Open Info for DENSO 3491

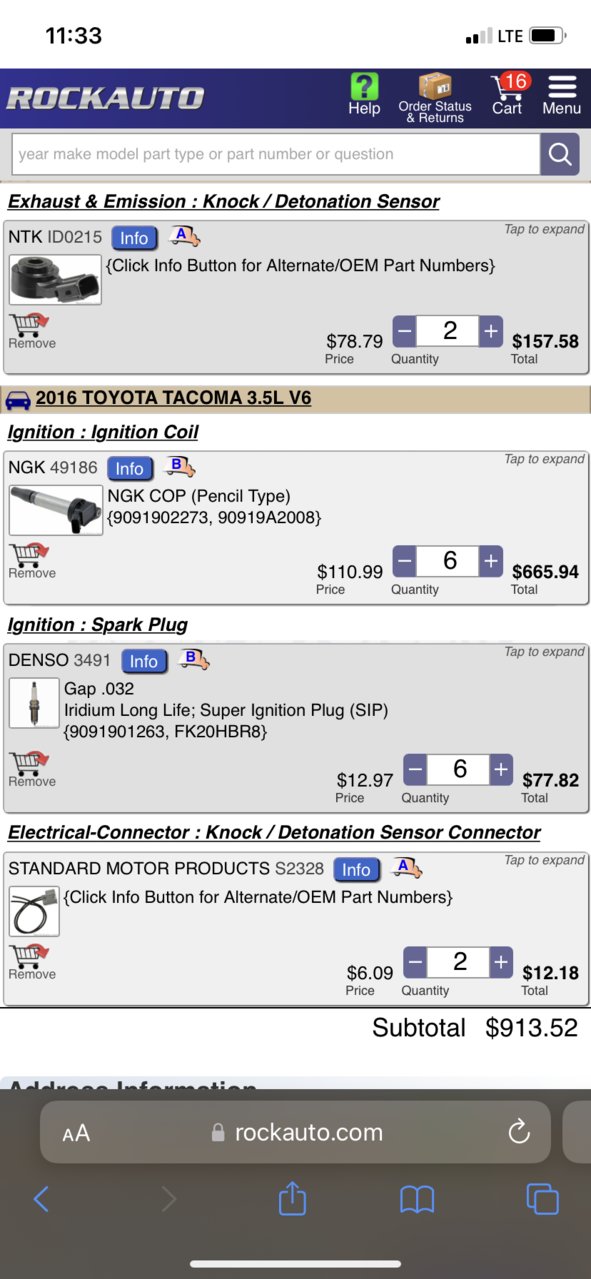(x=144, y=661)
